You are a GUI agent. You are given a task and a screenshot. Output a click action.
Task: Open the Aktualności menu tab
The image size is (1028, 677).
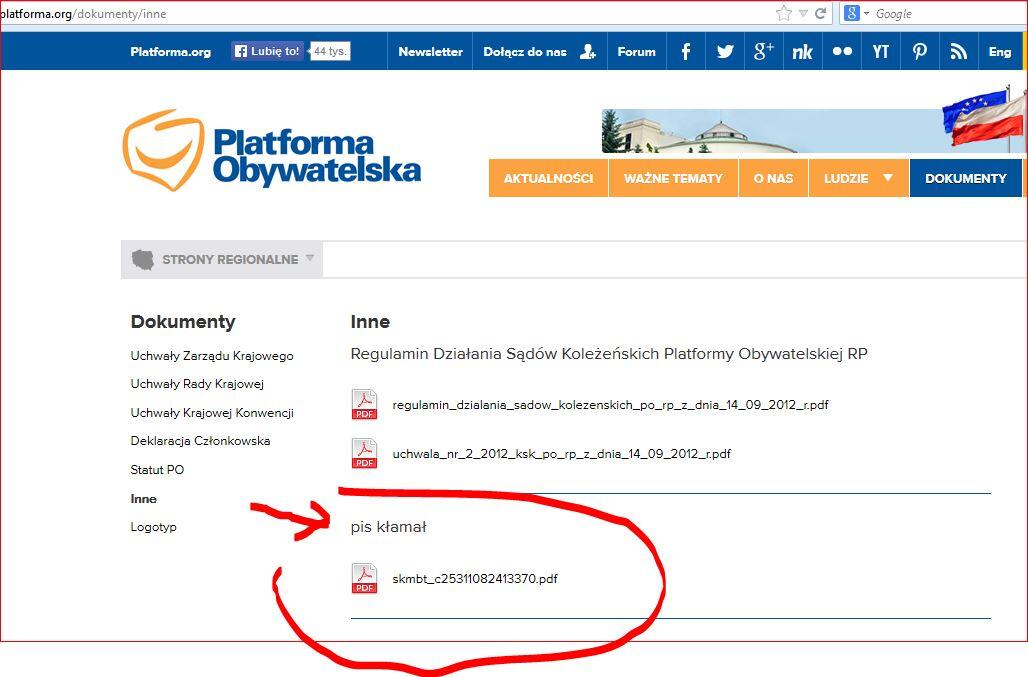[548, 178]
